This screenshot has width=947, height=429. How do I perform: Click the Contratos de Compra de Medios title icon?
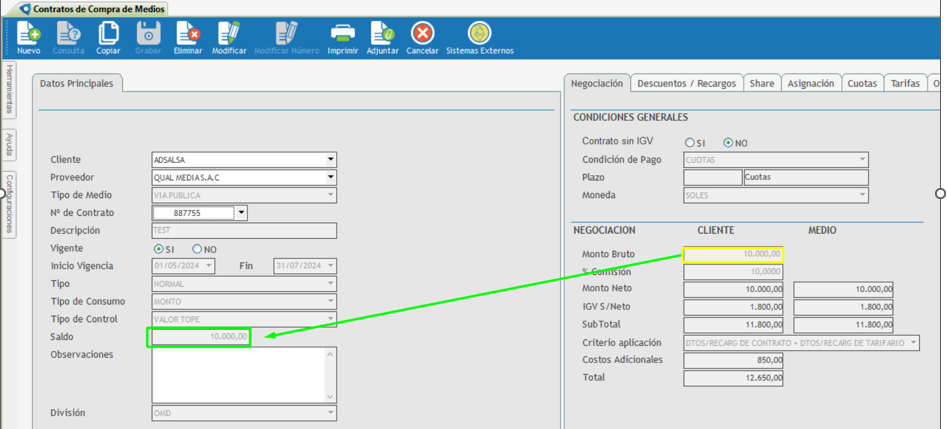[x=25, y=10]
